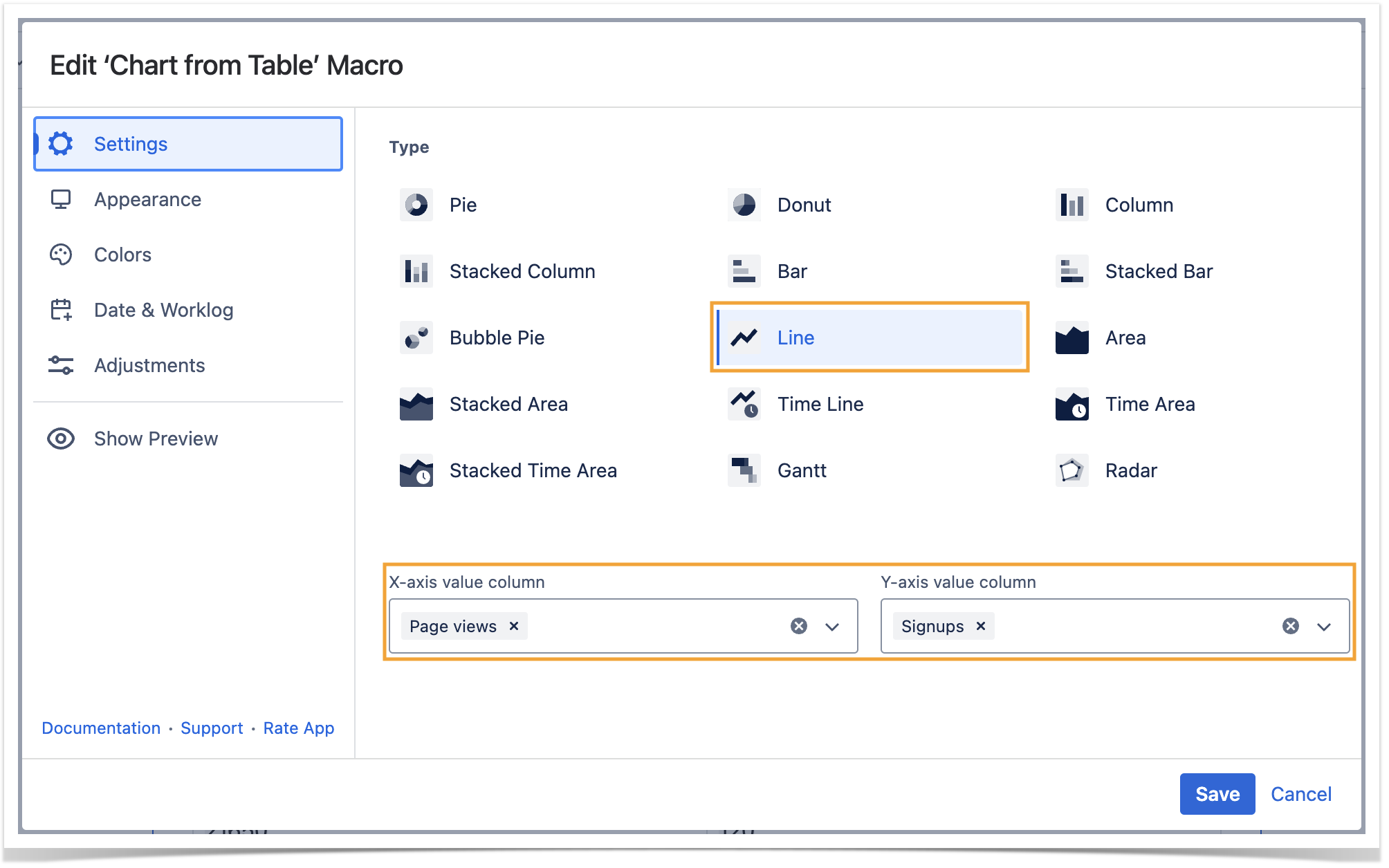
Task: Switch to the Colors tab
Action: click(x=122, y=255)
